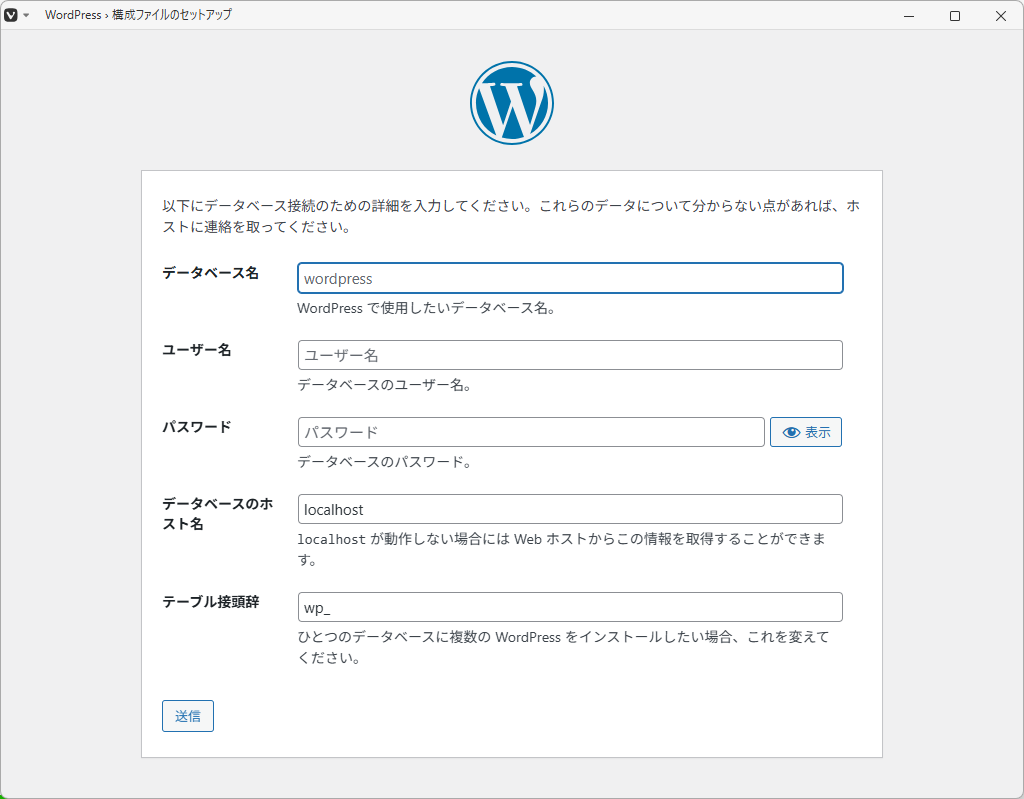Maximize the window

955,16
